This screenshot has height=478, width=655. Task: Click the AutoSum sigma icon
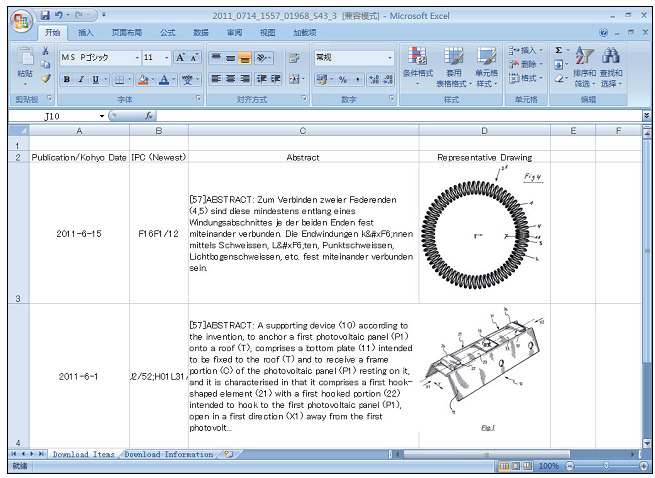pos(559,50)
